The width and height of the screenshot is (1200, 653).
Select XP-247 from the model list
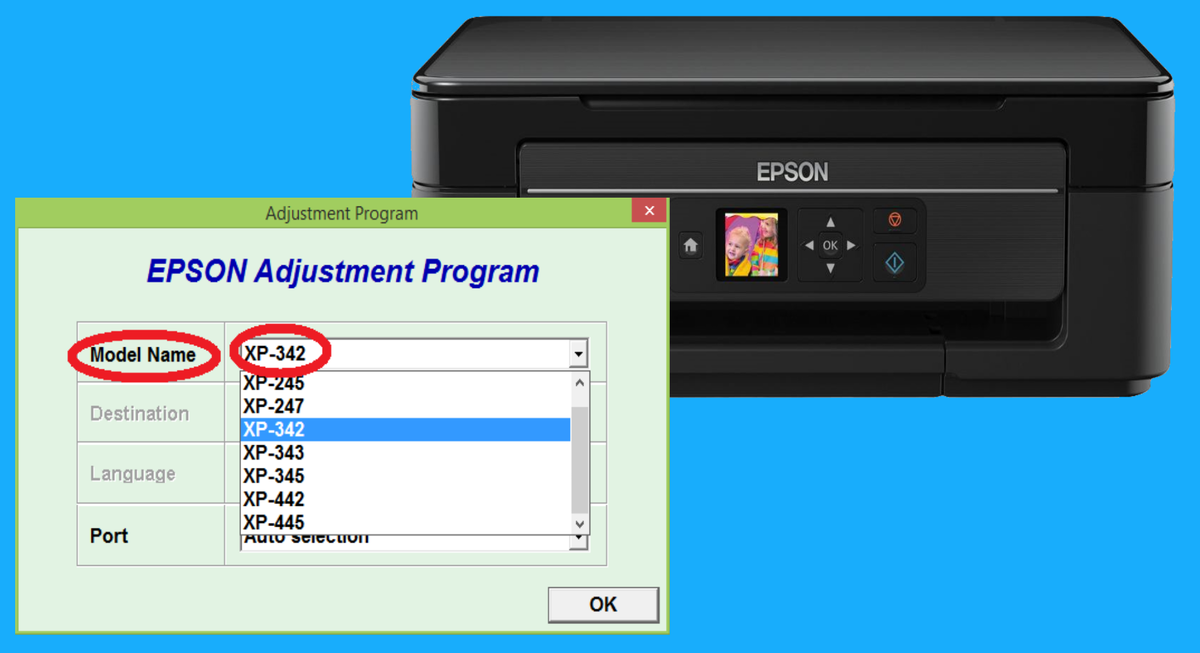[406, 406]
